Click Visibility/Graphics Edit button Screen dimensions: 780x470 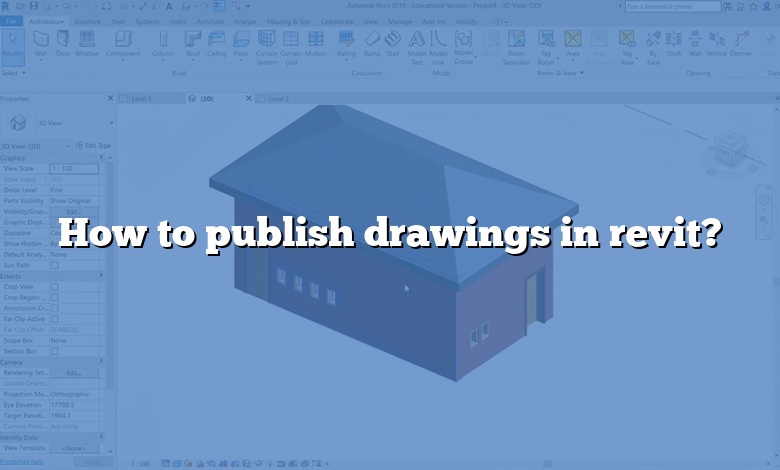click(x=74, y=211)
